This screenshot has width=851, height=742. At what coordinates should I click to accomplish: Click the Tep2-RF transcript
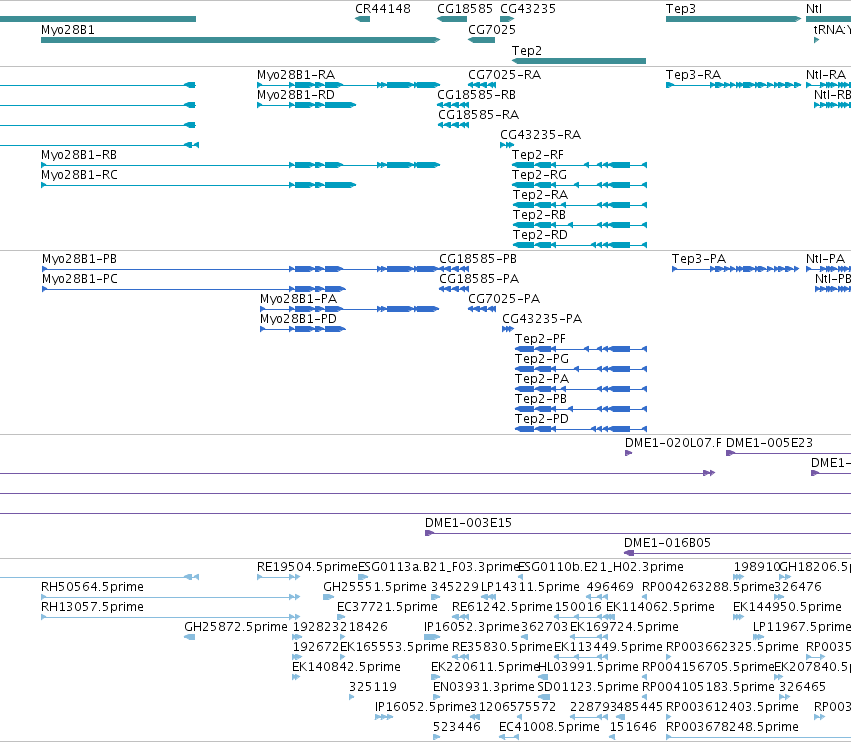coord(579,165)
